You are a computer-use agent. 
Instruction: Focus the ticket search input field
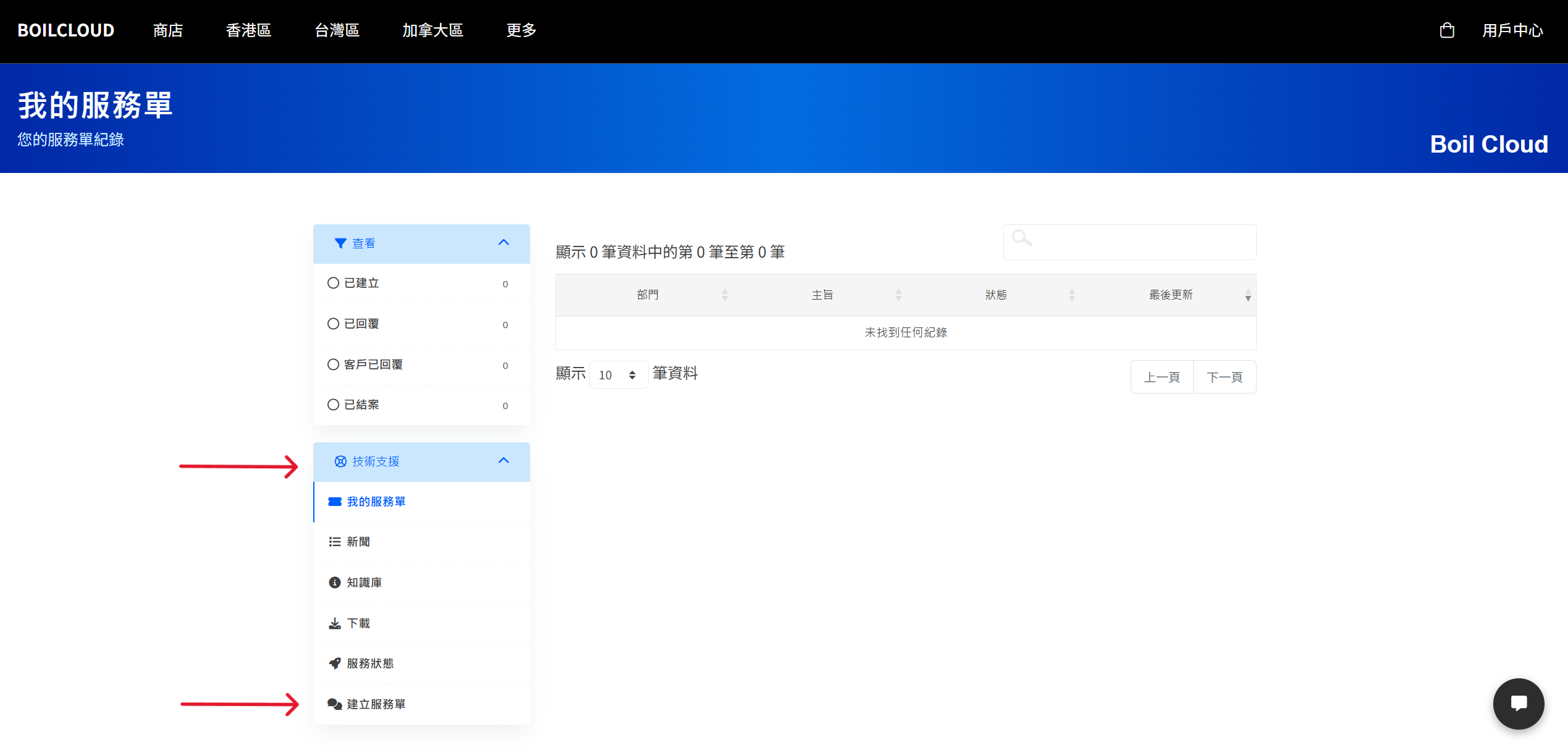[1129, 242]
